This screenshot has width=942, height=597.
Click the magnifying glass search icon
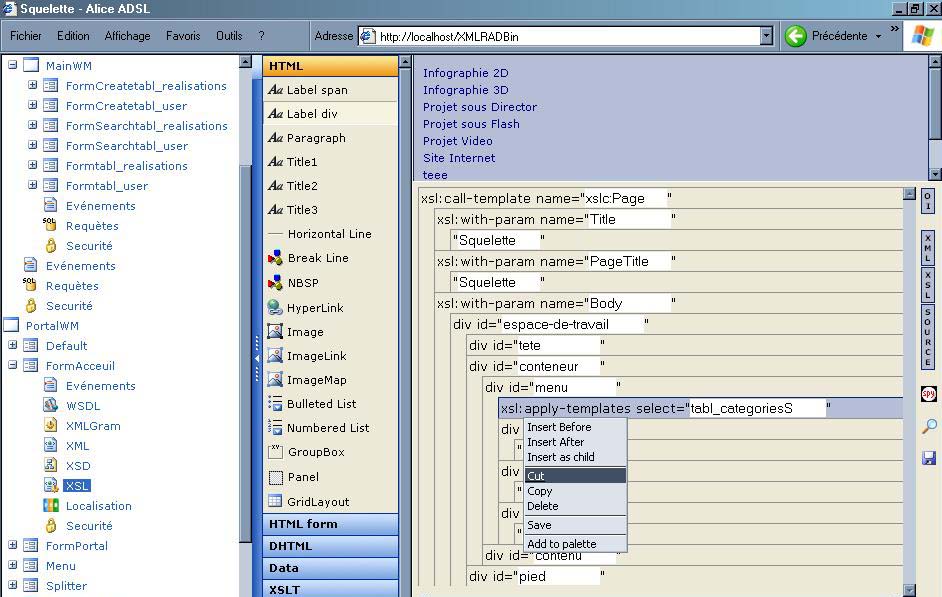point(929,427)
